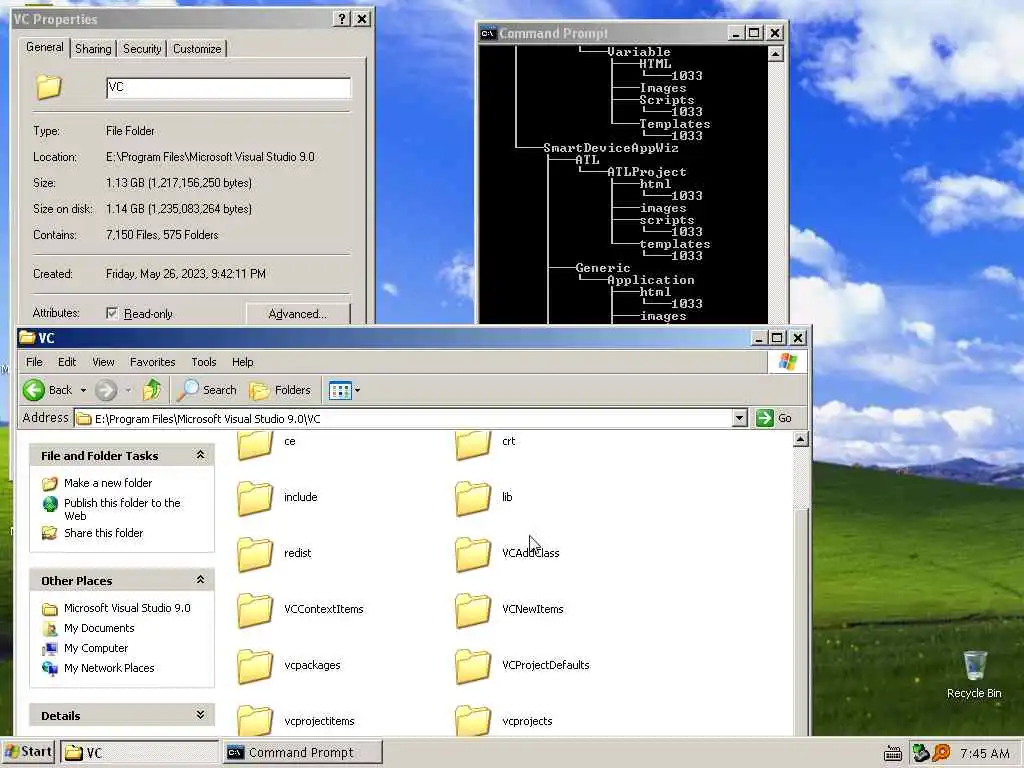1024x768 pixels.
Task: Click the help '?' button in VC Properties
Action: 342,18
